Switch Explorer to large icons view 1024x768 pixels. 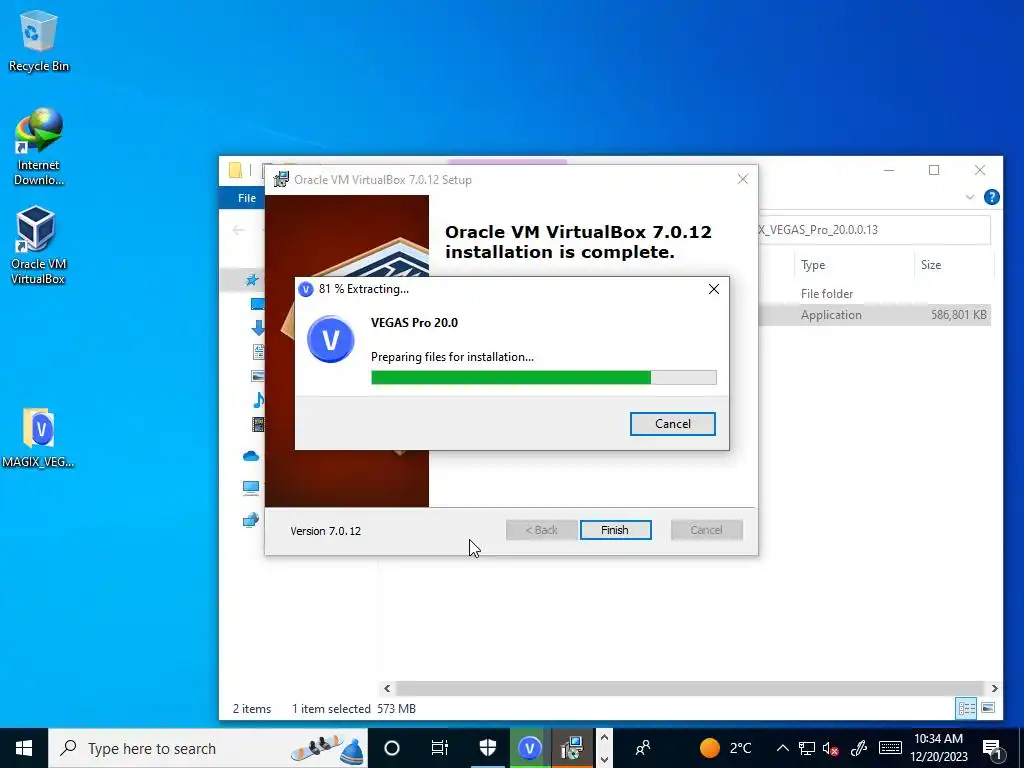[x=988, y=708]
